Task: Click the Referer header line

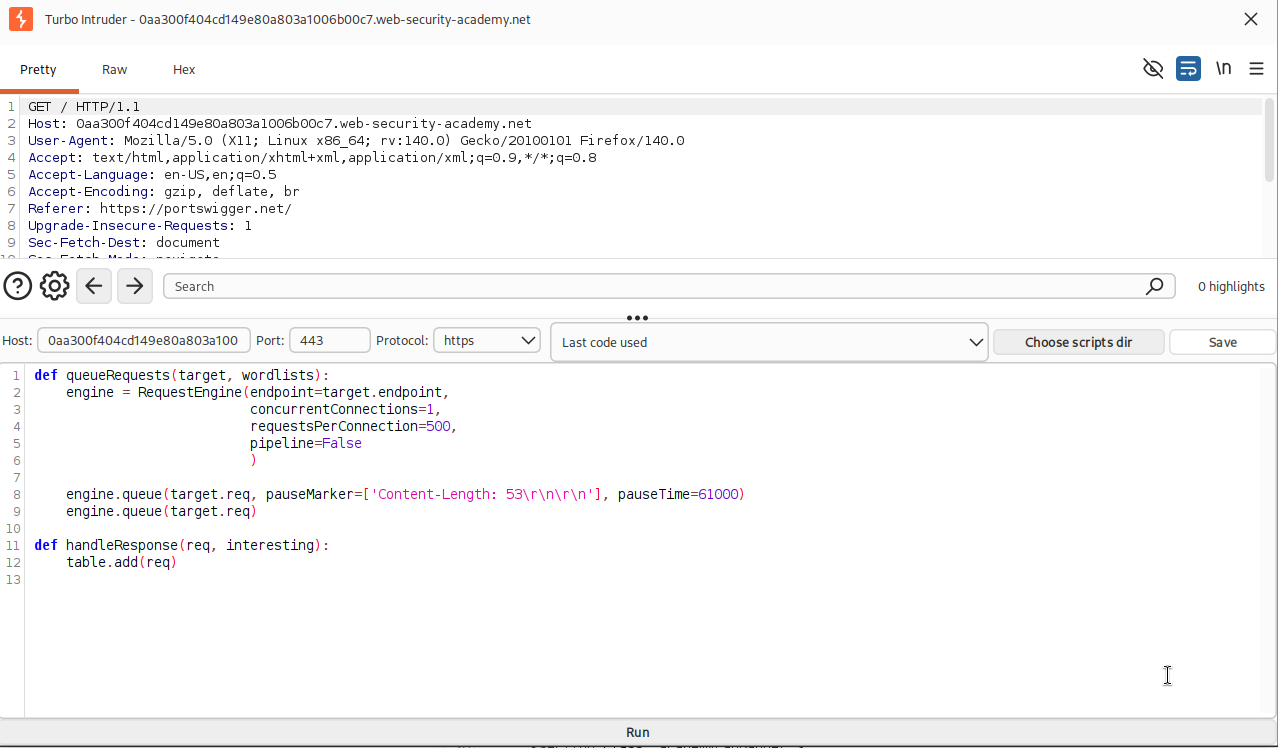Action: 160,209
